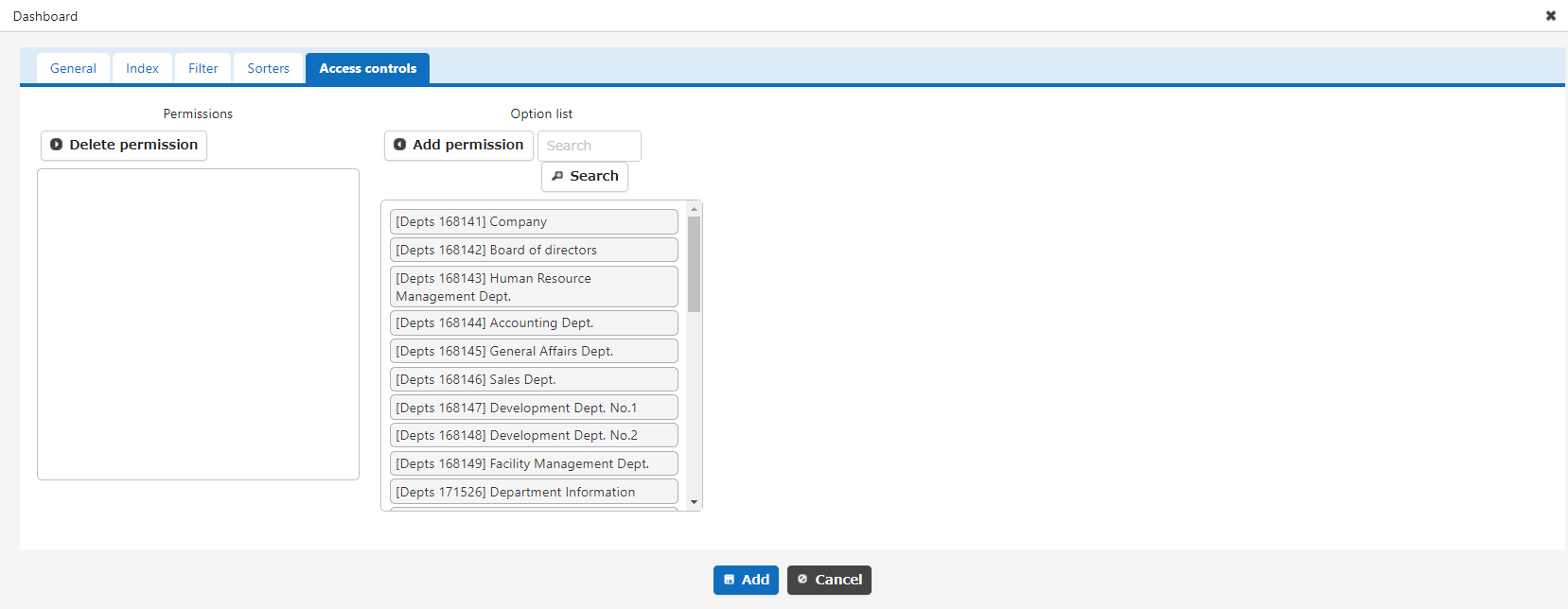Choose [Depts 168146] Sales Dept.
This screenshot has height=609, width=1568.
coord(534,379)
